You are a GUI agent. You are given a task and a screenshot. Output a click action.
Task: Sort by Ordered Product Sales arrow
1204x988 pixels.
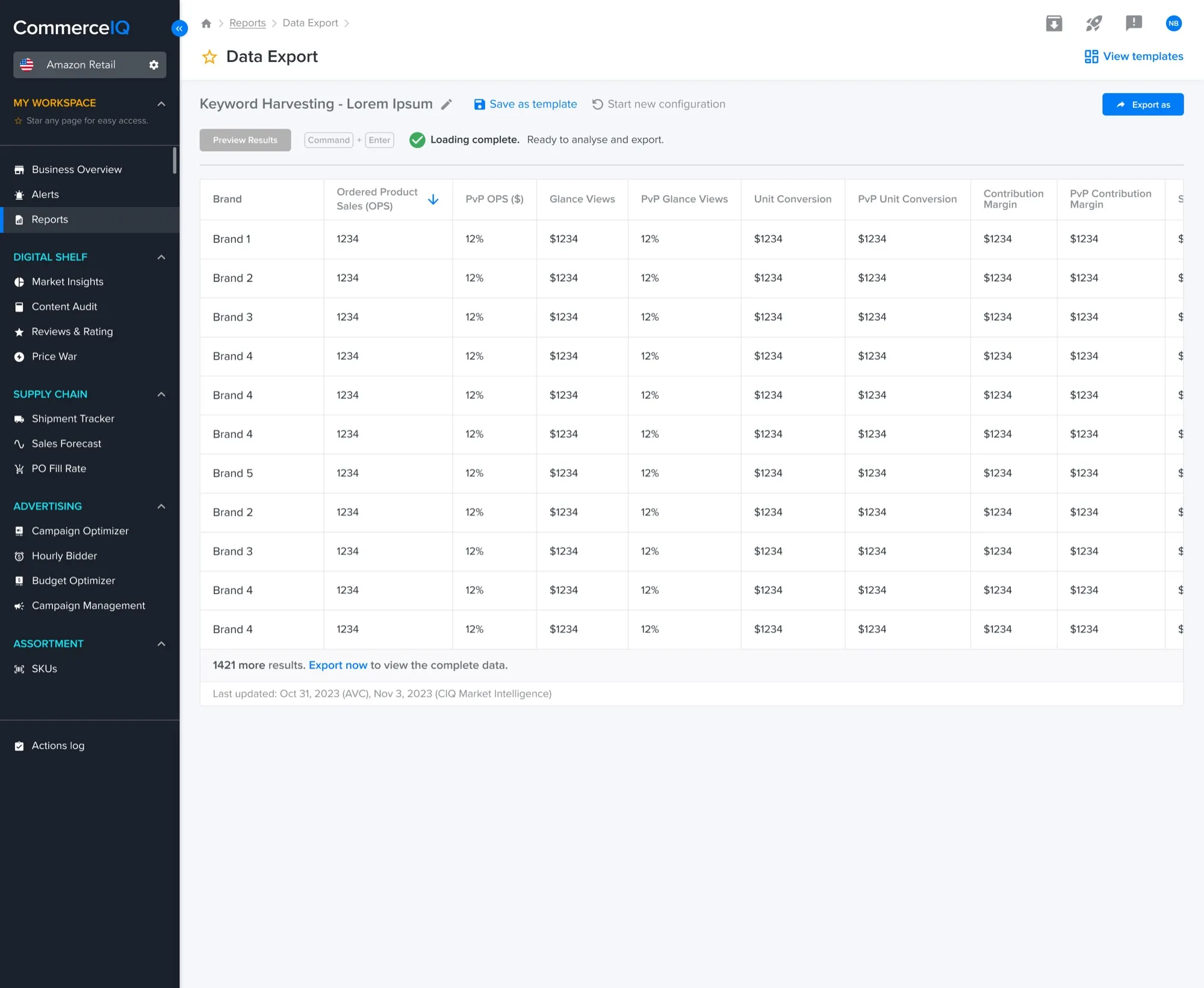coord(433,200)
